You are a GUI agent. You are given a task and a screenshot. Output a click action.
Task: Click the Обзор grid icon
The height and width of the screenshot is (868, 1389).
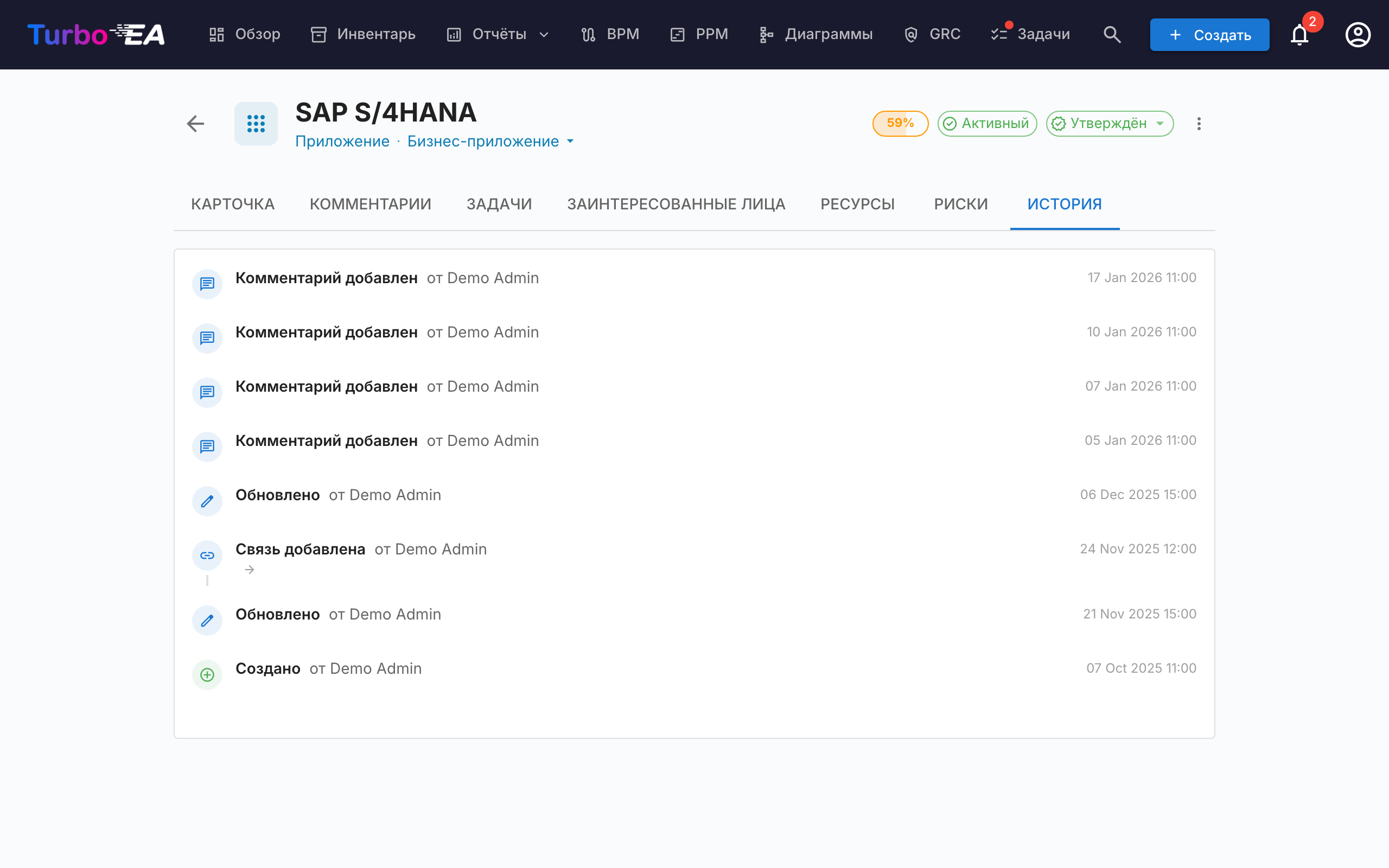tap(216, 34)
